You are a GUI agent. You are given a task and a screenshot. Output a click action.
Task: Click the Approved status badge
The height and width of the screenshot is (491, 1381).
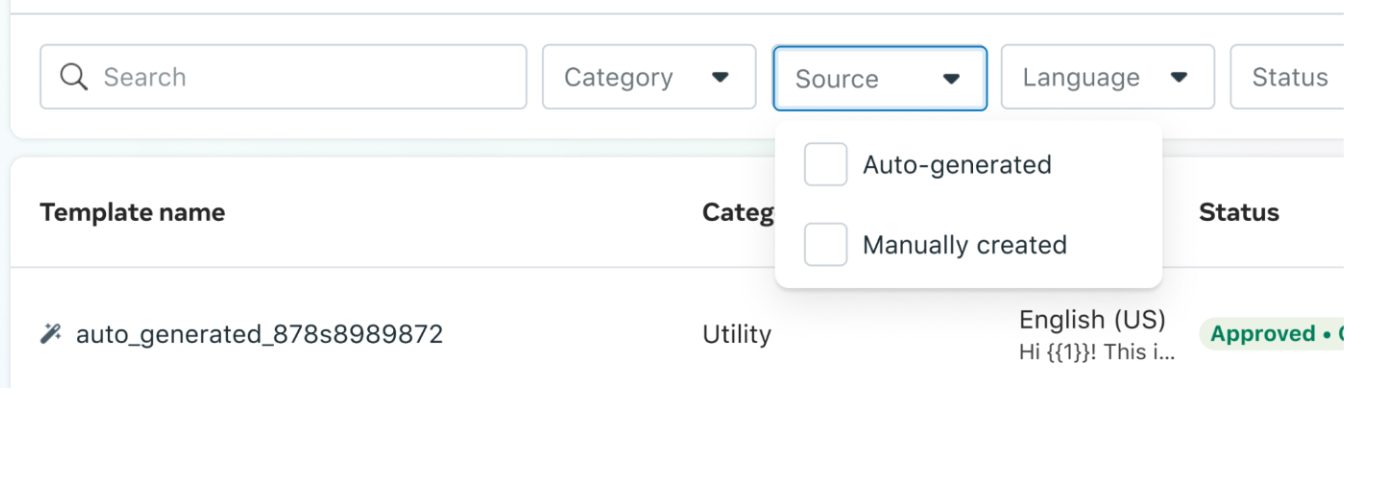(1271, 334)
